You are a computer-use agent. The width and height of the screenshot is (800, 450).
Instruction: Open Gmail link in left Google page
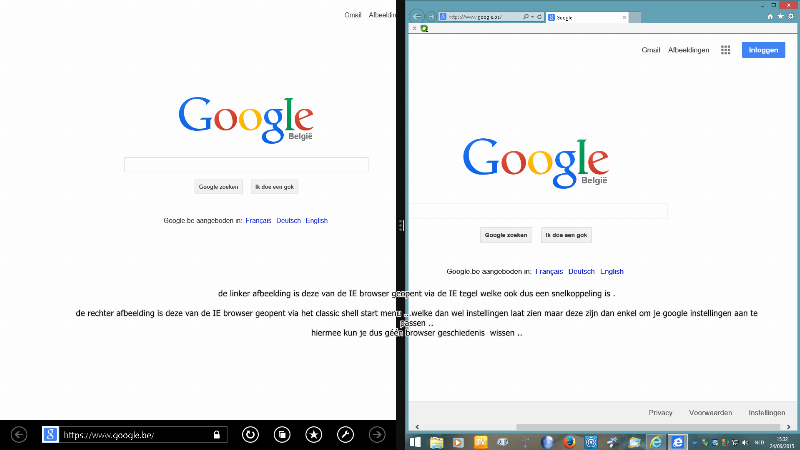click(x=353, y=15)
